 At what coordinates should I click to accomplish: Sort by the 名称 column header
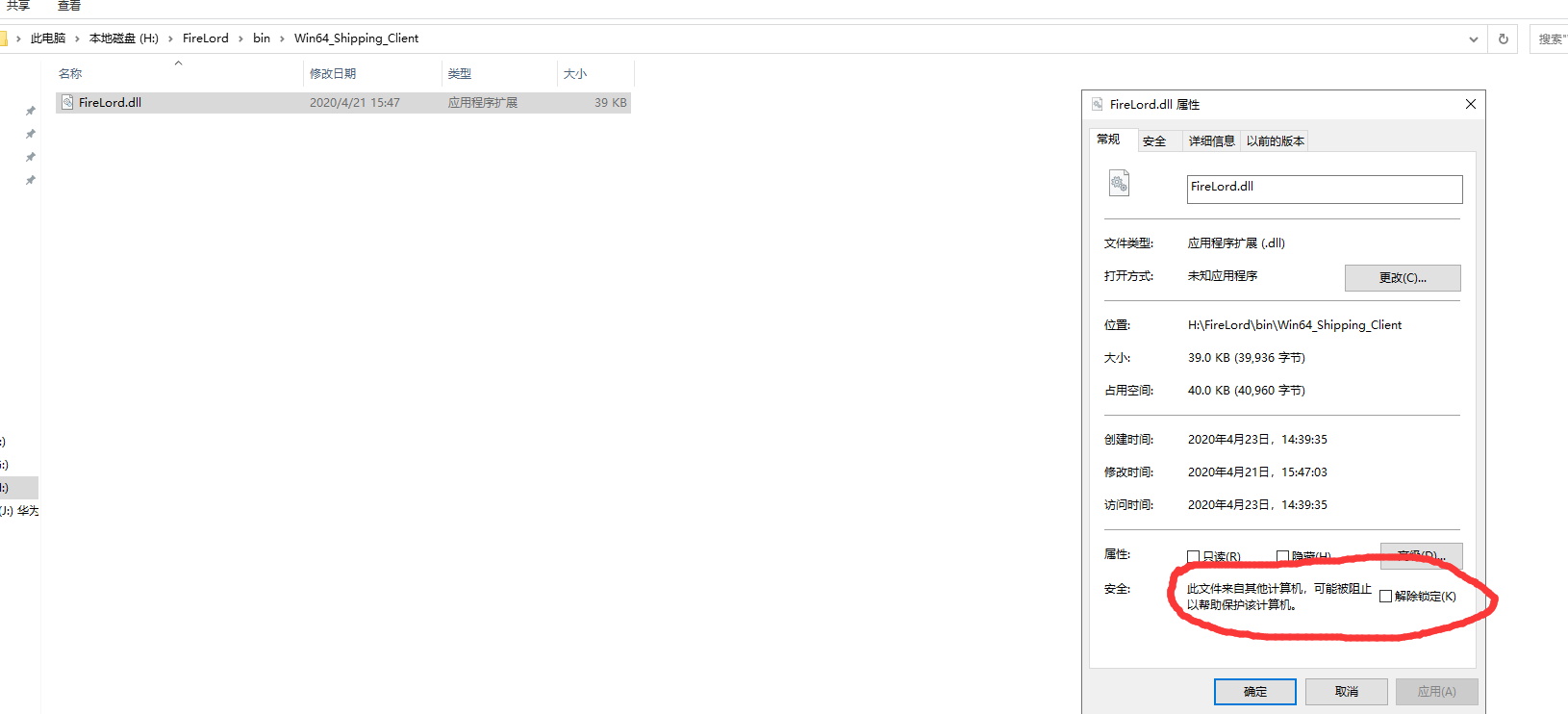pyautogui.click(x=178, y=74)
